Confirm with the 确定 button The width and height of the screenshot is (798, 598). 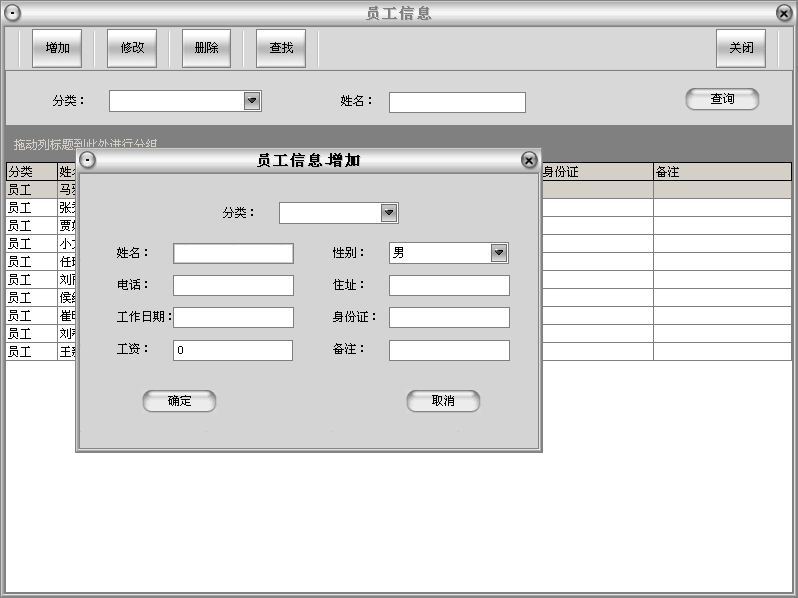coord(179,401)
